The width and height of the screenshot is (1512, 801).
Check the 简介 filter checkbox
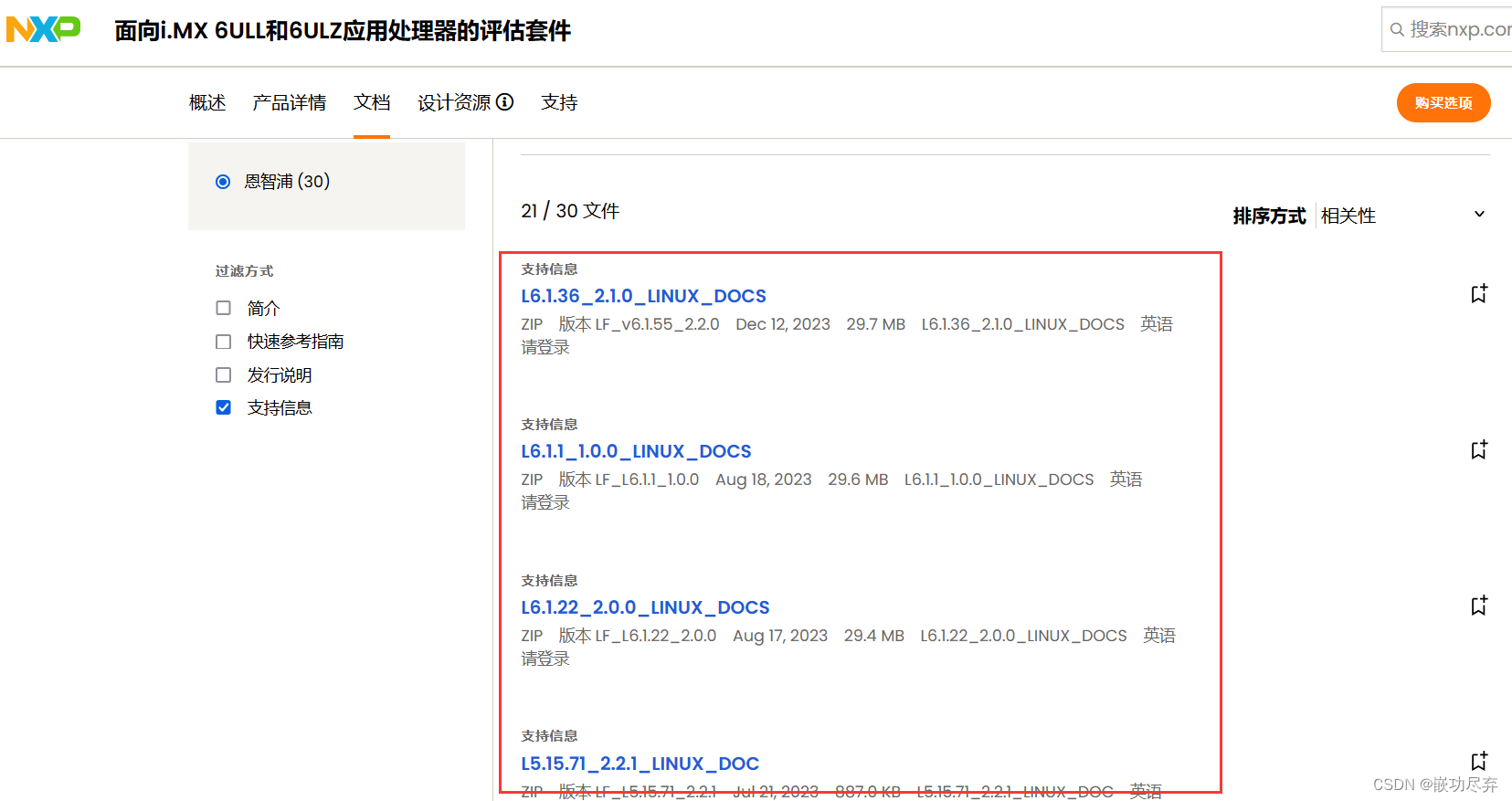pyautogui.click(x=223, y=308)
